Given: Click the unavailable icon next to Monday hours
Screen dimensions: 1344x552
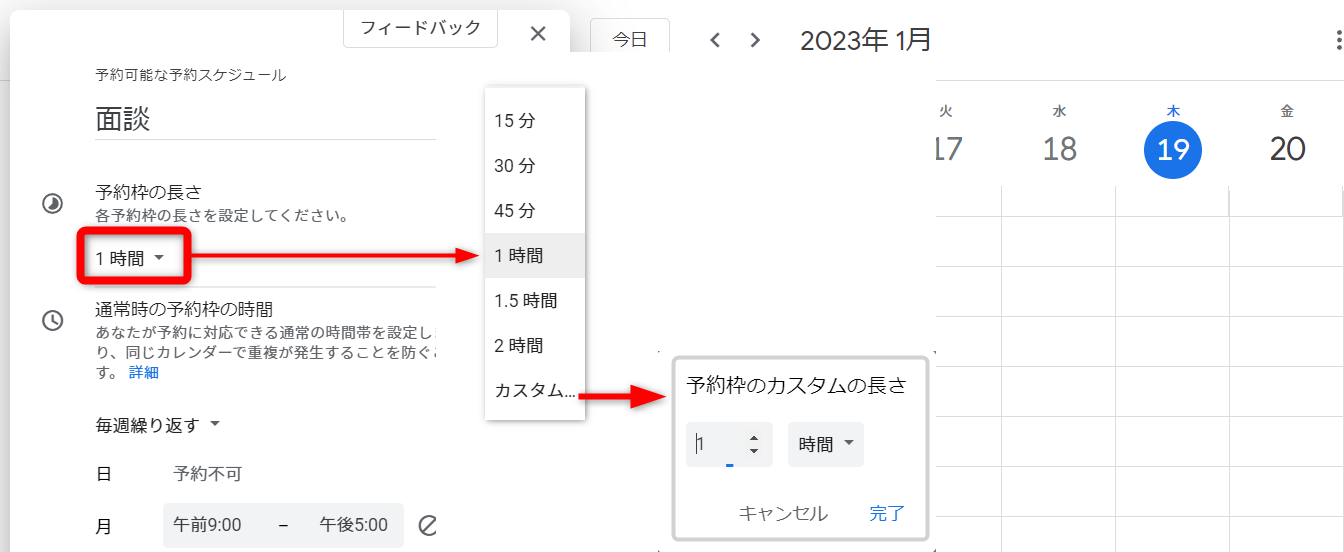Looking at the screenshot, I should tap(428, 525).
